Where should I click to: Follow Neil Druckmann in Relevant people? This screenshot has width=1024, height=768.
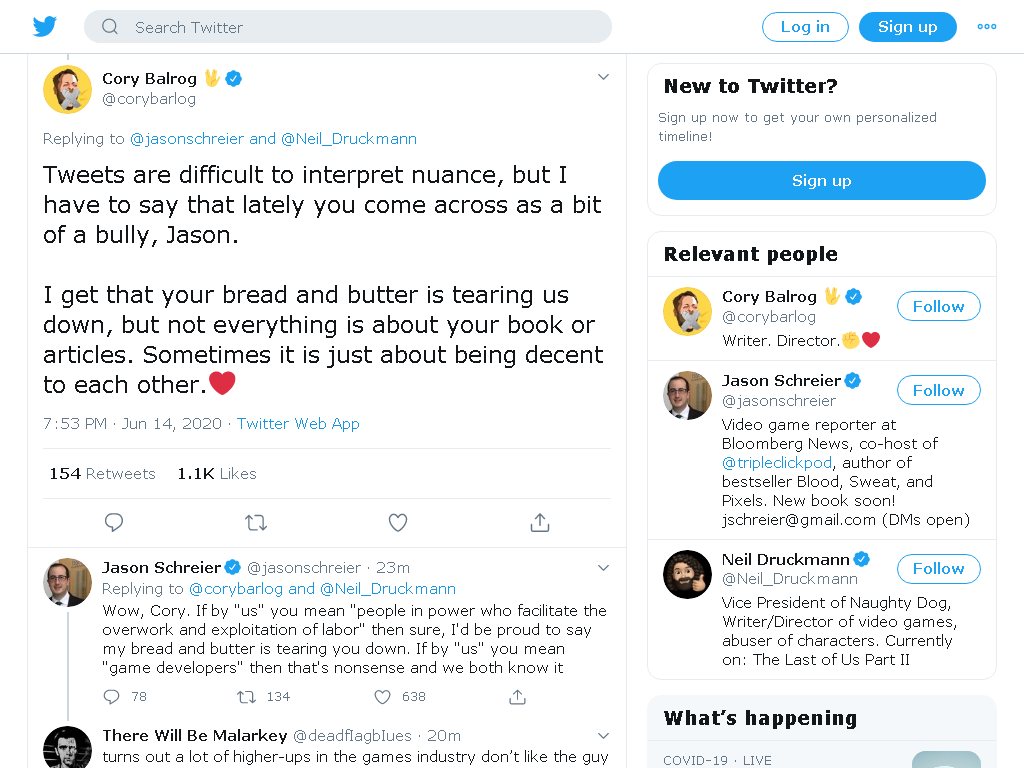coord(938,569)
